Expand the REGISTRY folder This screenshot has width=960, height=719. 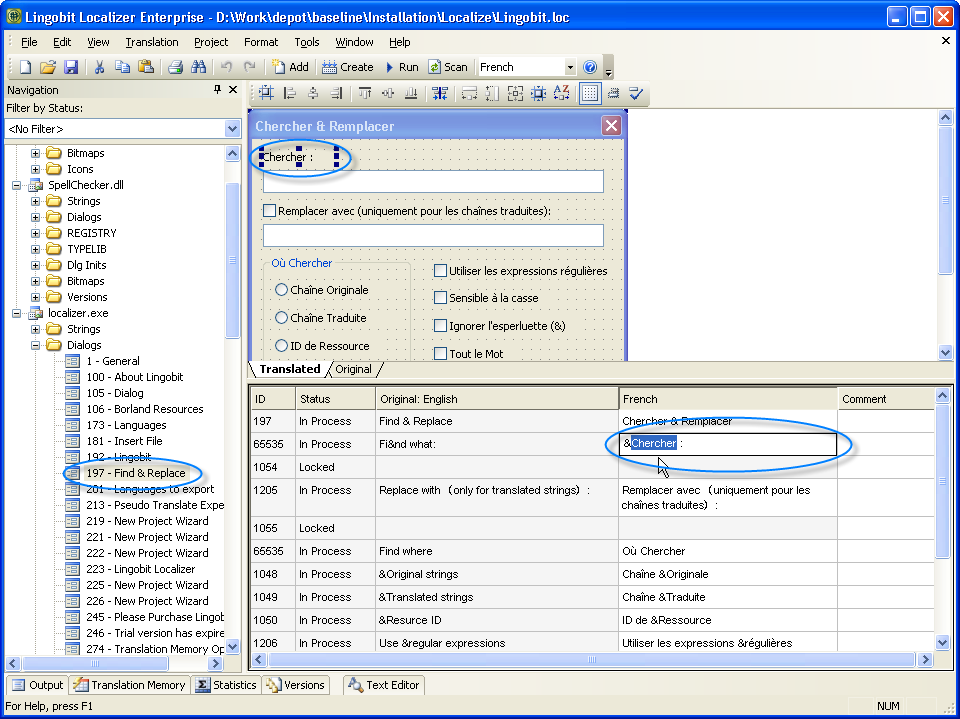pyautogui.click(x=36, y=233)
